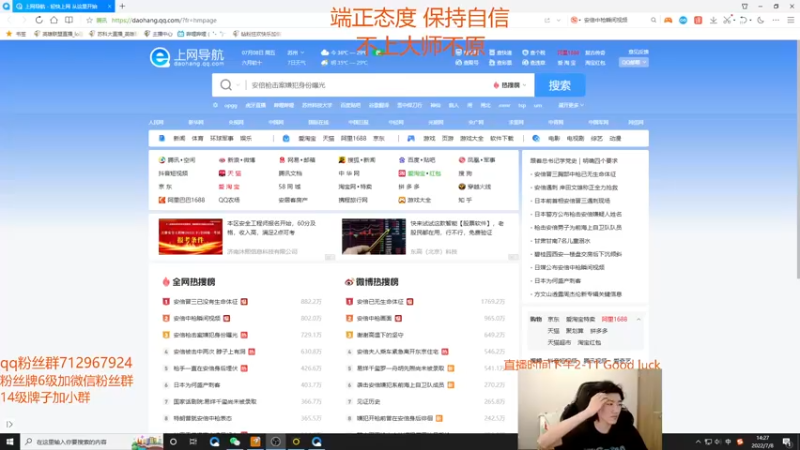
Task: Open the 体育 category link
Action: click(197, 138)
